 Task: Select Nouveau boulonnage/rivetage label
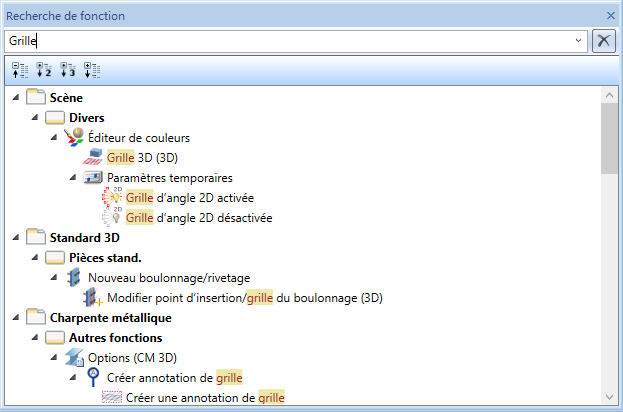(x=169, y=278)
